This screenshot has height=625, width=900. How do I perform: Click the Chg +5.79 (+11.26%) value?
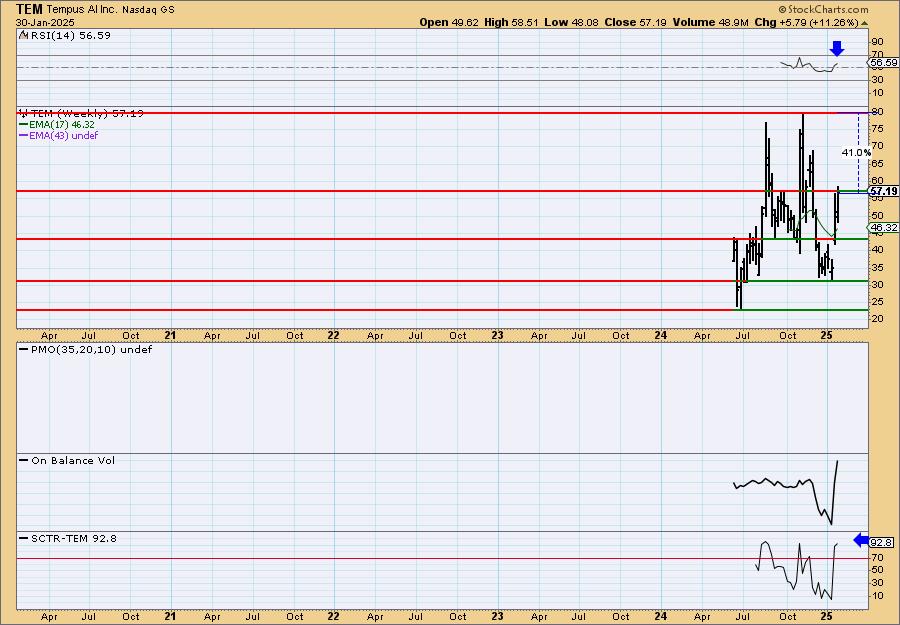tap(806, 22)
